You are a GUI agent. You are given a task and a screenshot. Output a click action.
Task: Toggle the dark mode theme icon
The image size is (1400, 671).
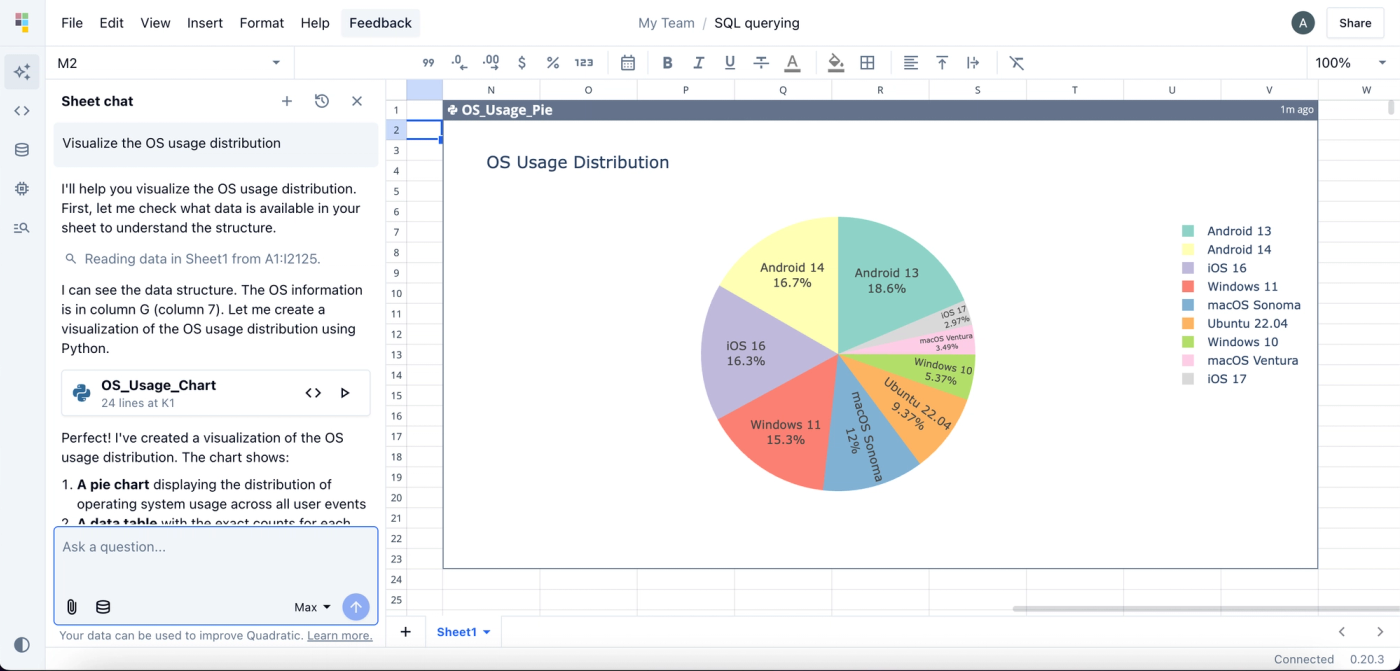point(22,645)
